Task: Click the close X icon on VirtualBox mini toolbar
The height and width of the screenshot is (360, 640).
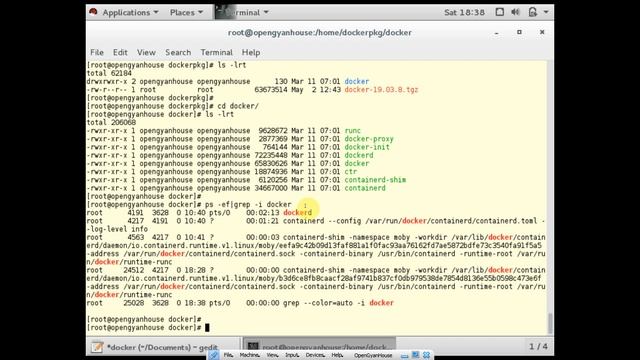Action: [427, 355]
